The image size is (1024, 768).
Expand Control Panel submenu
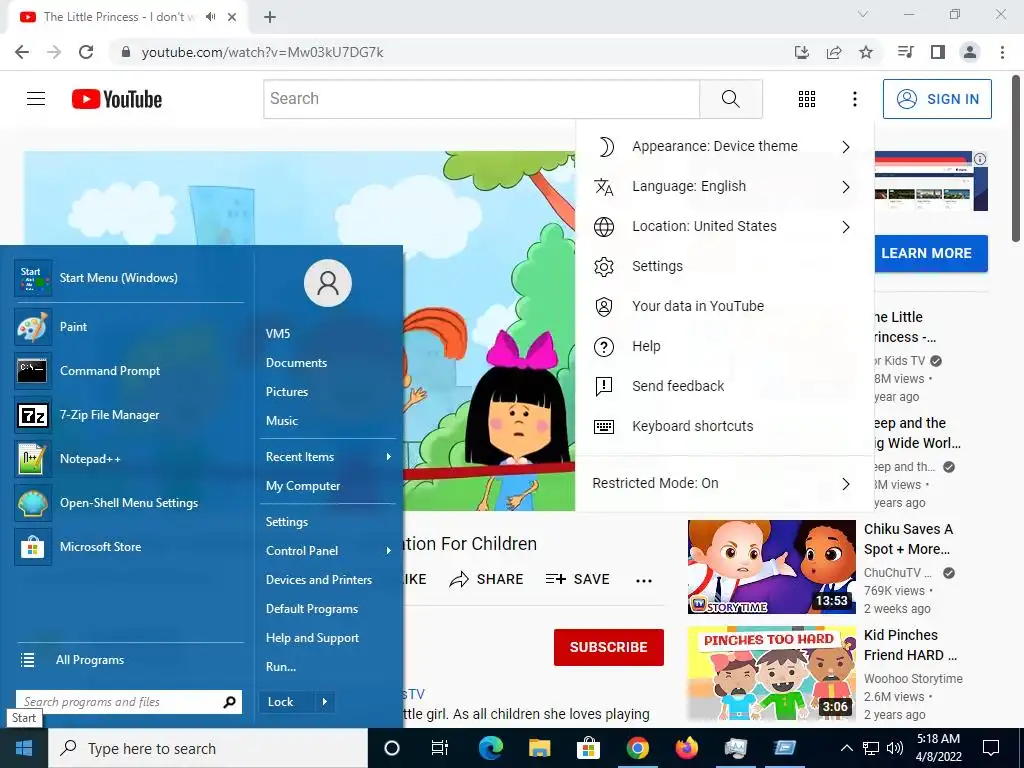pos(328,551)
